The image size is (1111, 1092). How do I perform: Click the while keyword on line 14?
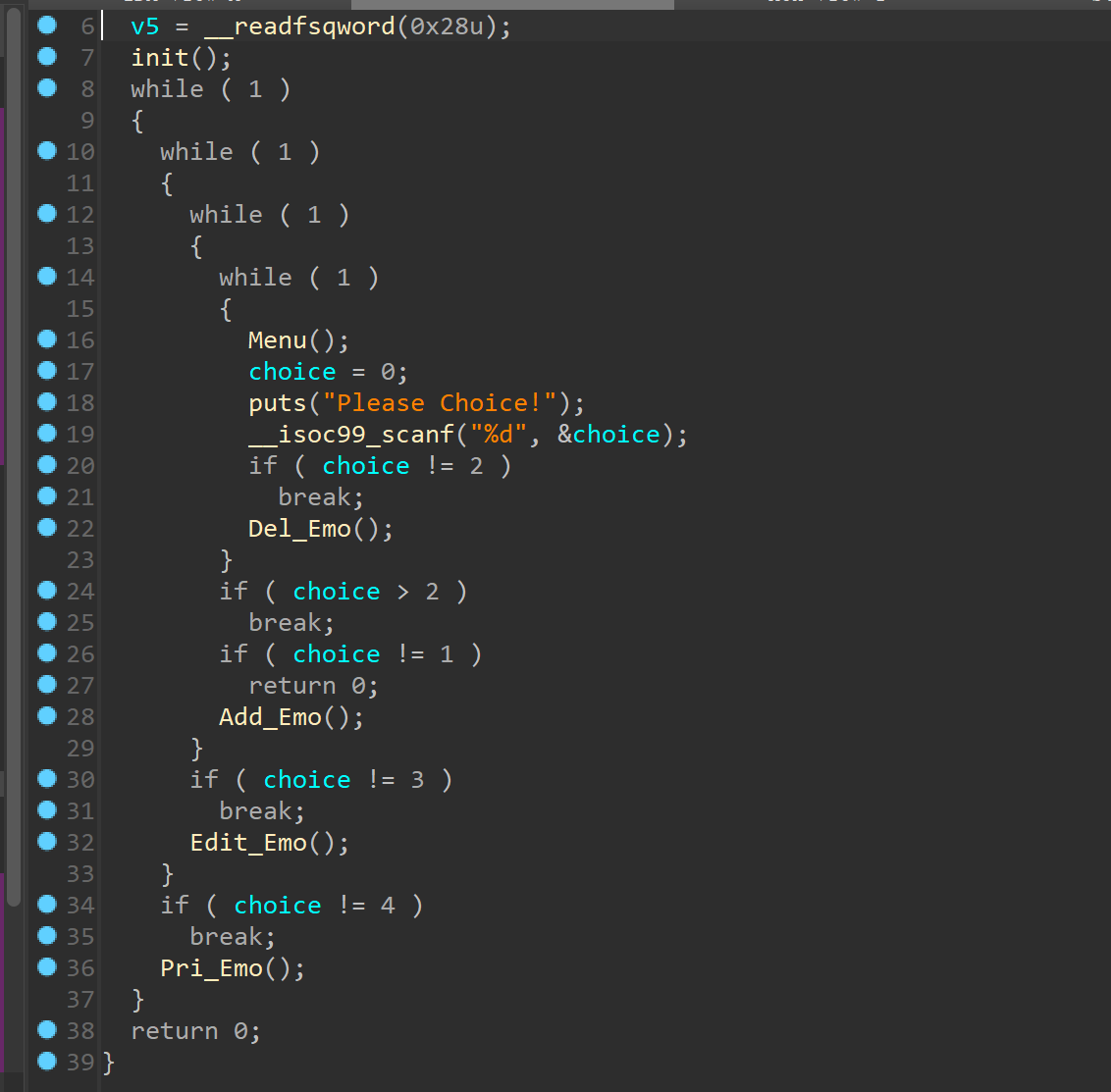coord(256,278)
